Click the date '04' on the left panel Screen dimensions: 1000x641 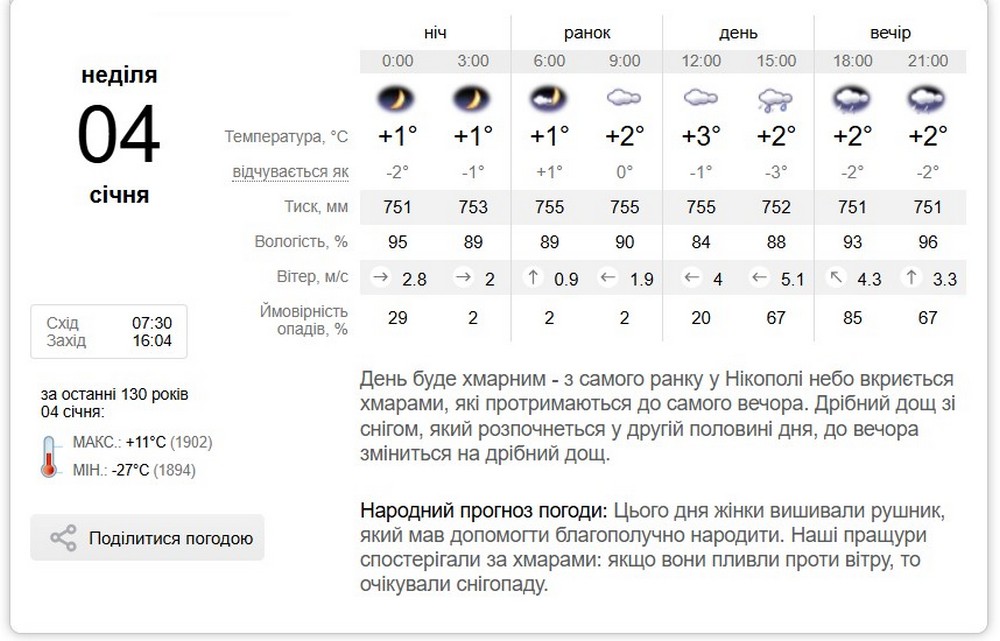pyautogui.click(x=120, y=134)
